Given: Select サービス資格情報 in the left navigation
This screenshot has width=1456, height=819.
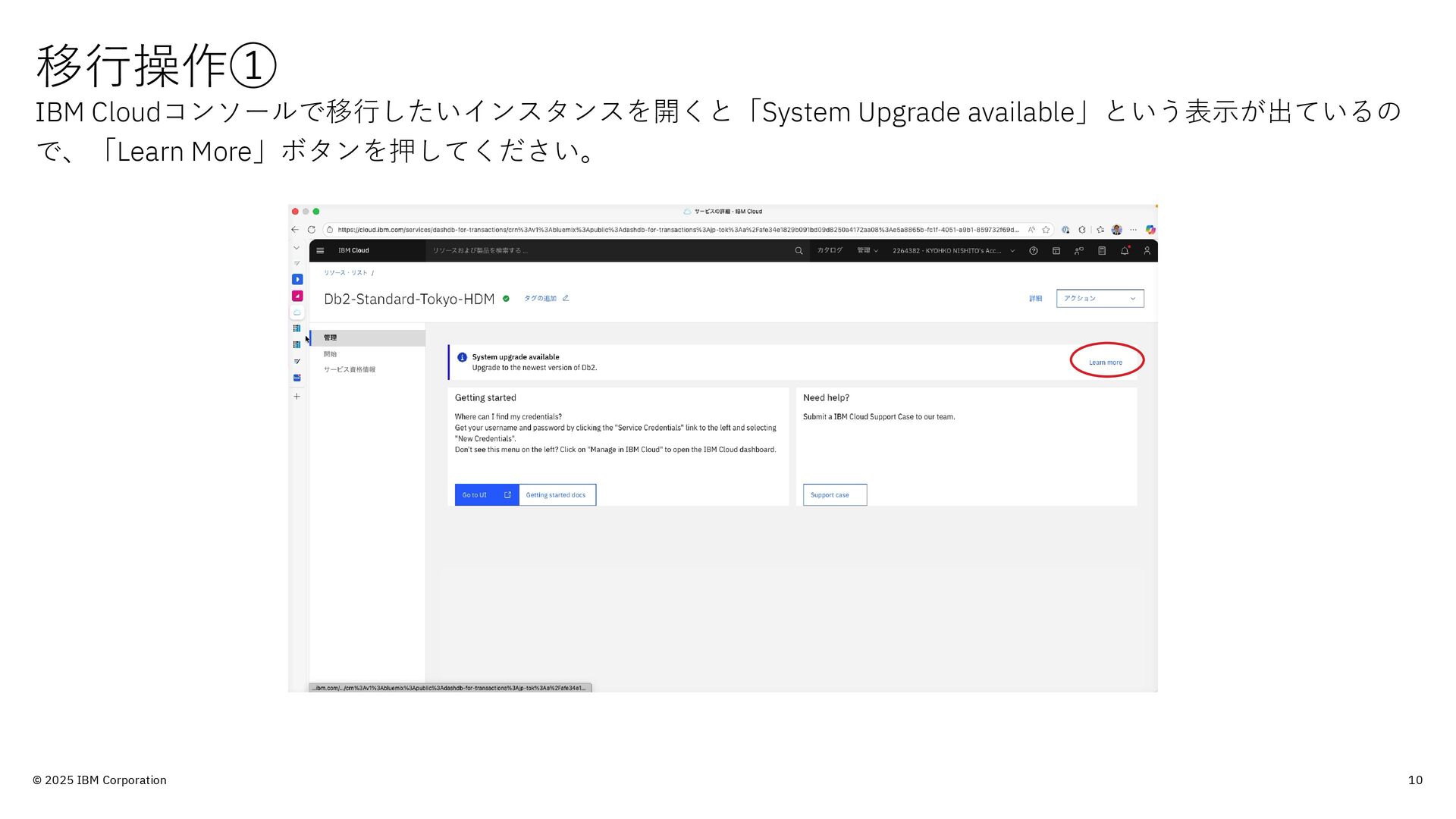Looking at the screenshot, I should (x=349, y=369).
